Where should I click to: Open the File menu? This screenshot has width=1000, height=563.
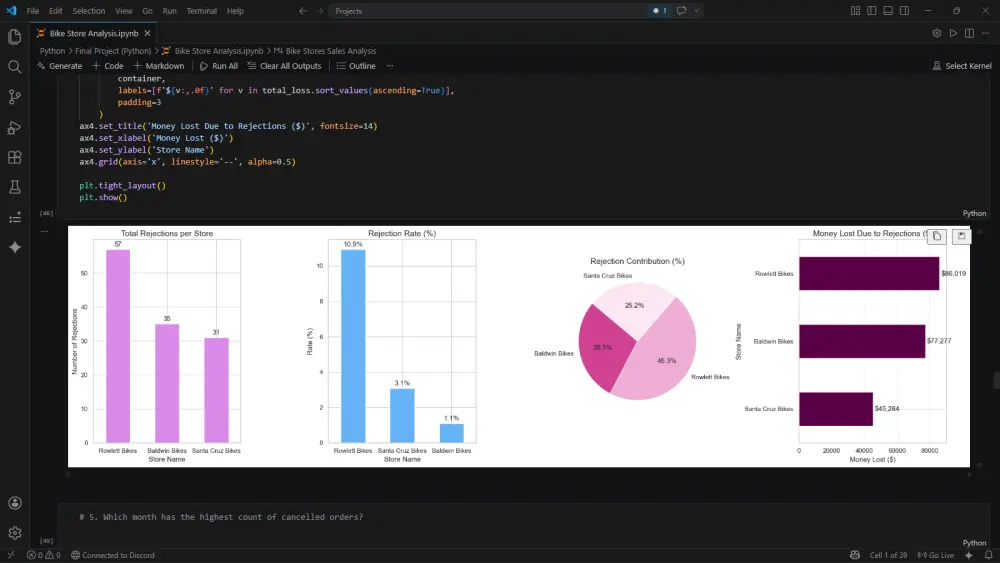pos(33,11)
